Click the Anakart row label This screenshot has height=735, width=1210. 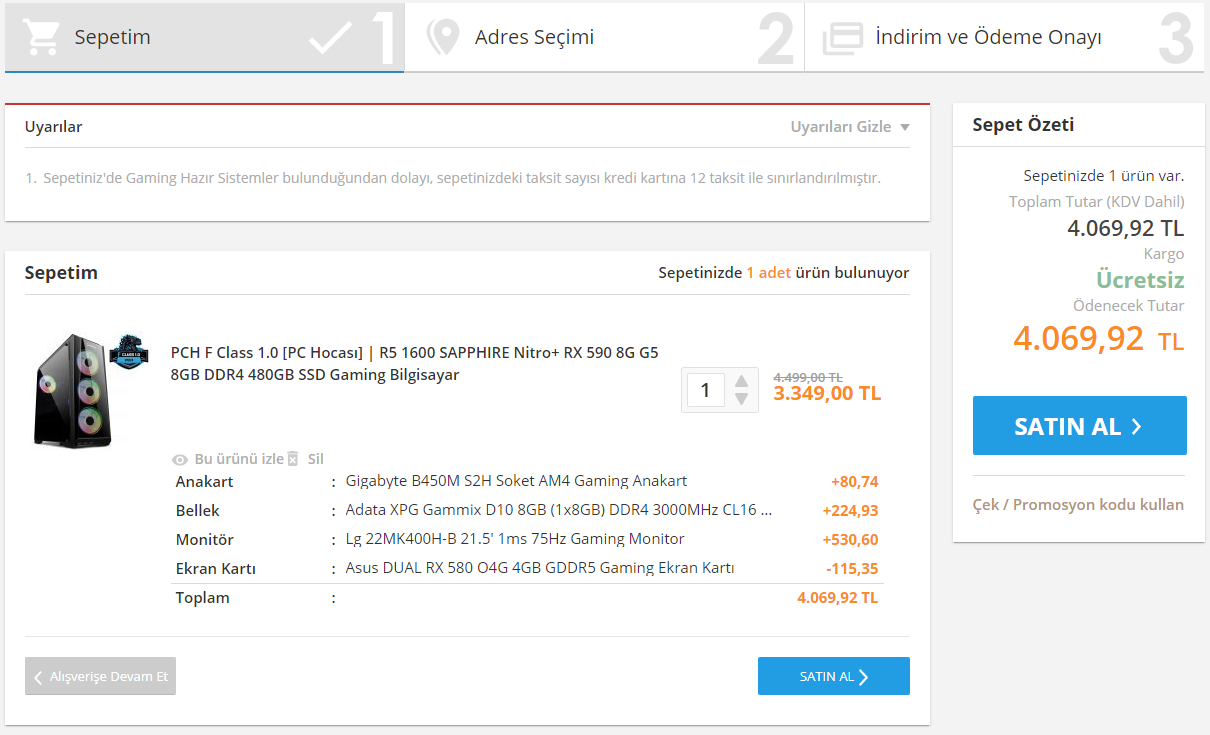tap(204, 482)
